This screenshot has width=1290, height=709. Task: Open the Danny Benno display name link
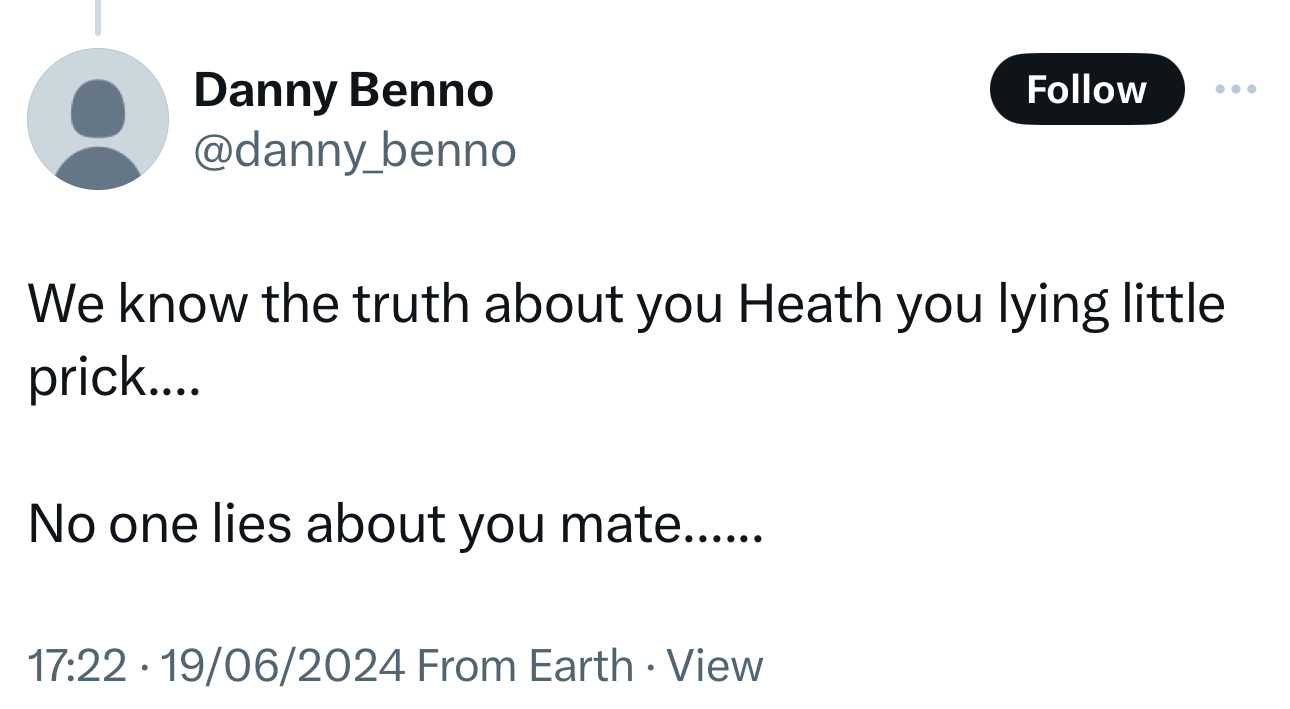pos(343,90)
